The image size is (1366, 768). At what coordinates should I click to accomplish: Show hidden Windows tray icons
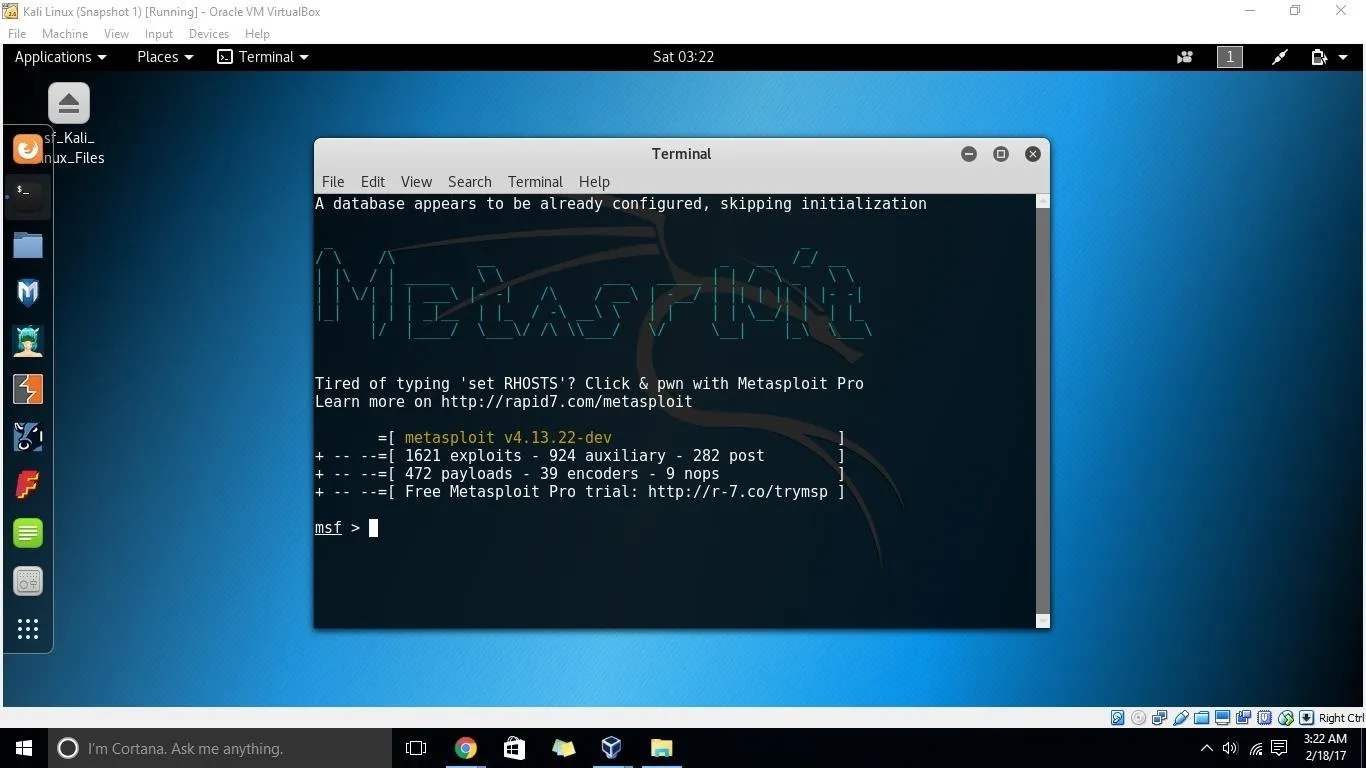tap(1206, 748)
